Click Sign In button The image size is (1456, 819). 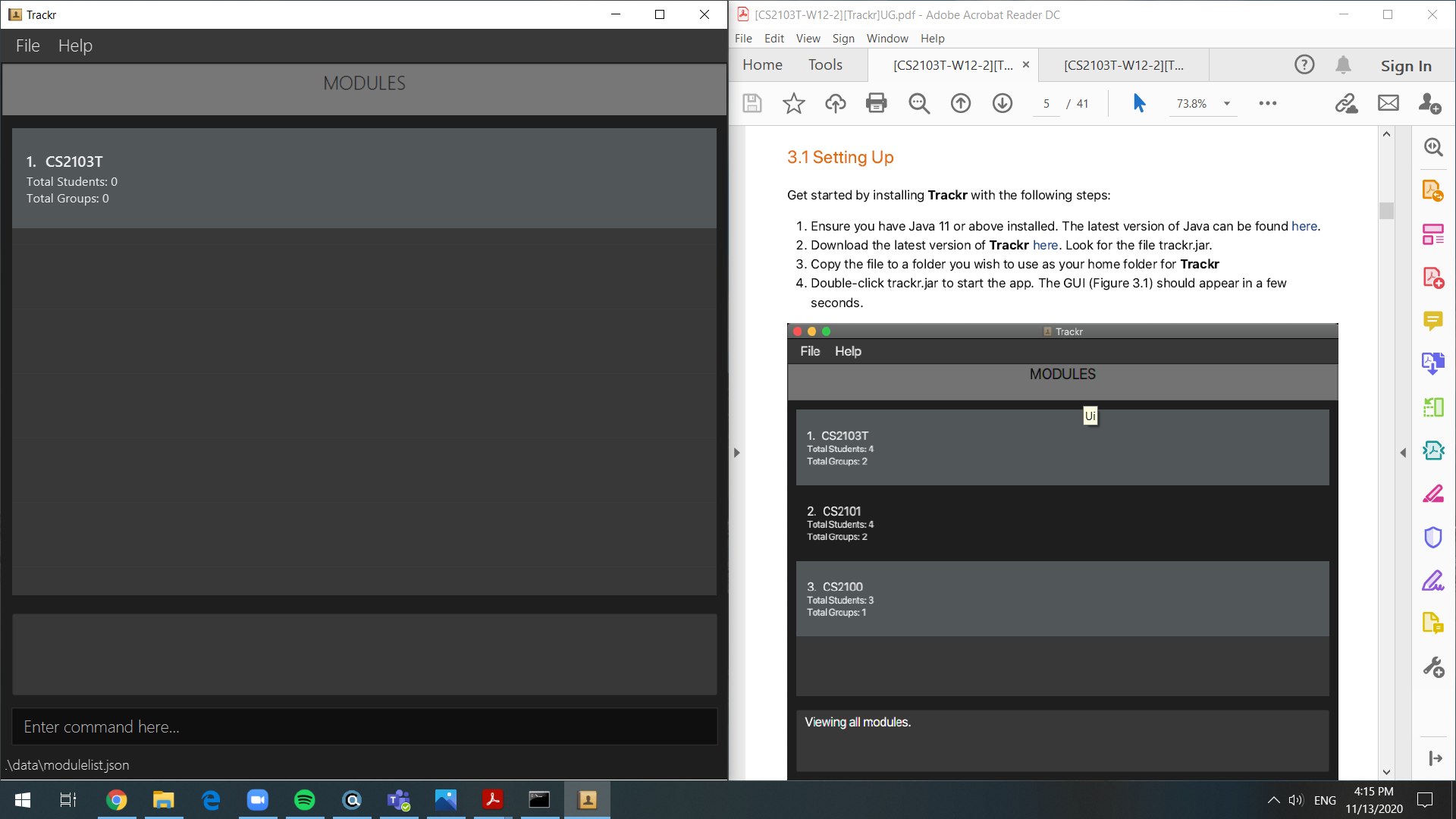pyautogui.click(x=1405, y=66)
